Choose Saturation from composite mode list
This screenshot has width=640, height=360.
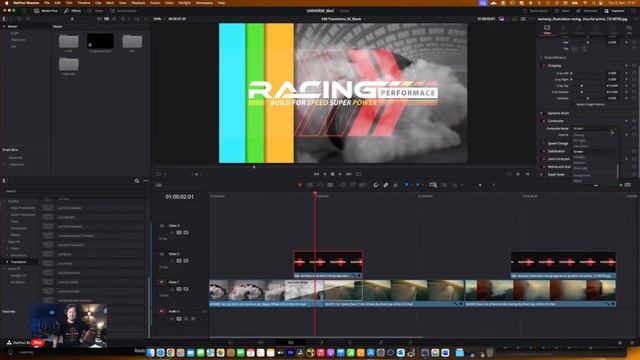click(x=581, y=146)
